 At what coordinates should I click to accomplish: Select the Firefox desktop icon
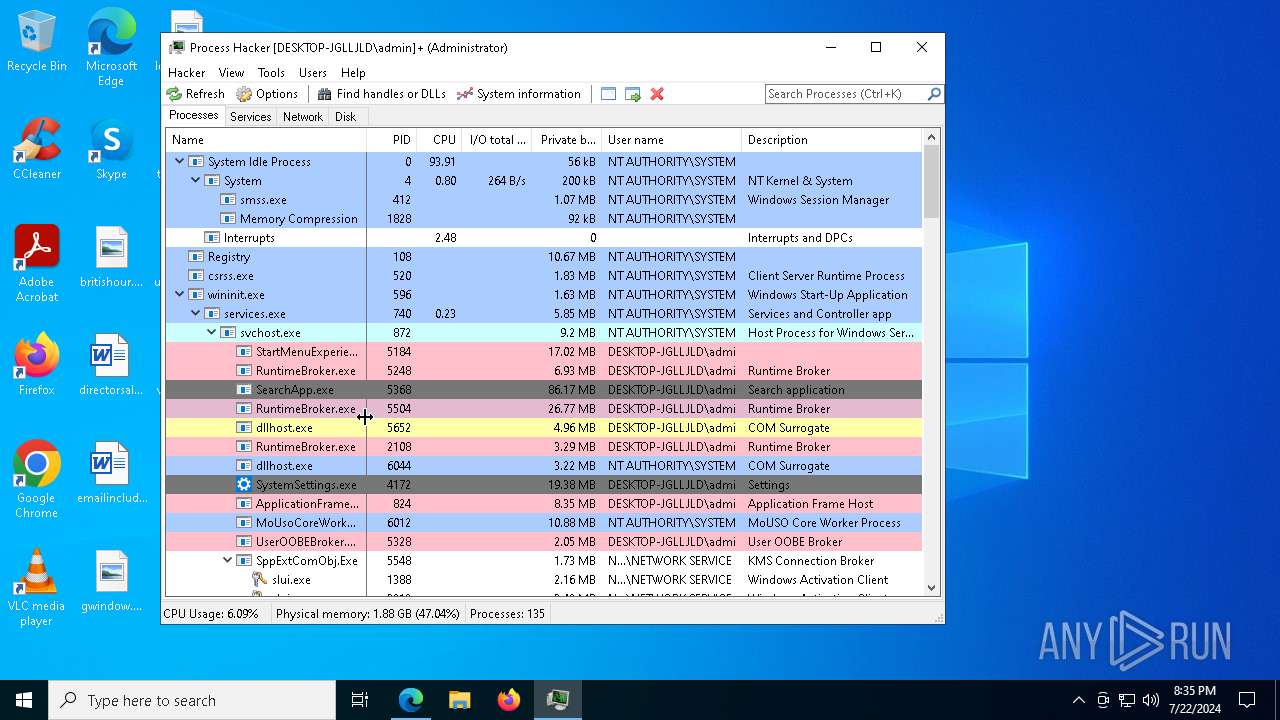click(37, 365)
